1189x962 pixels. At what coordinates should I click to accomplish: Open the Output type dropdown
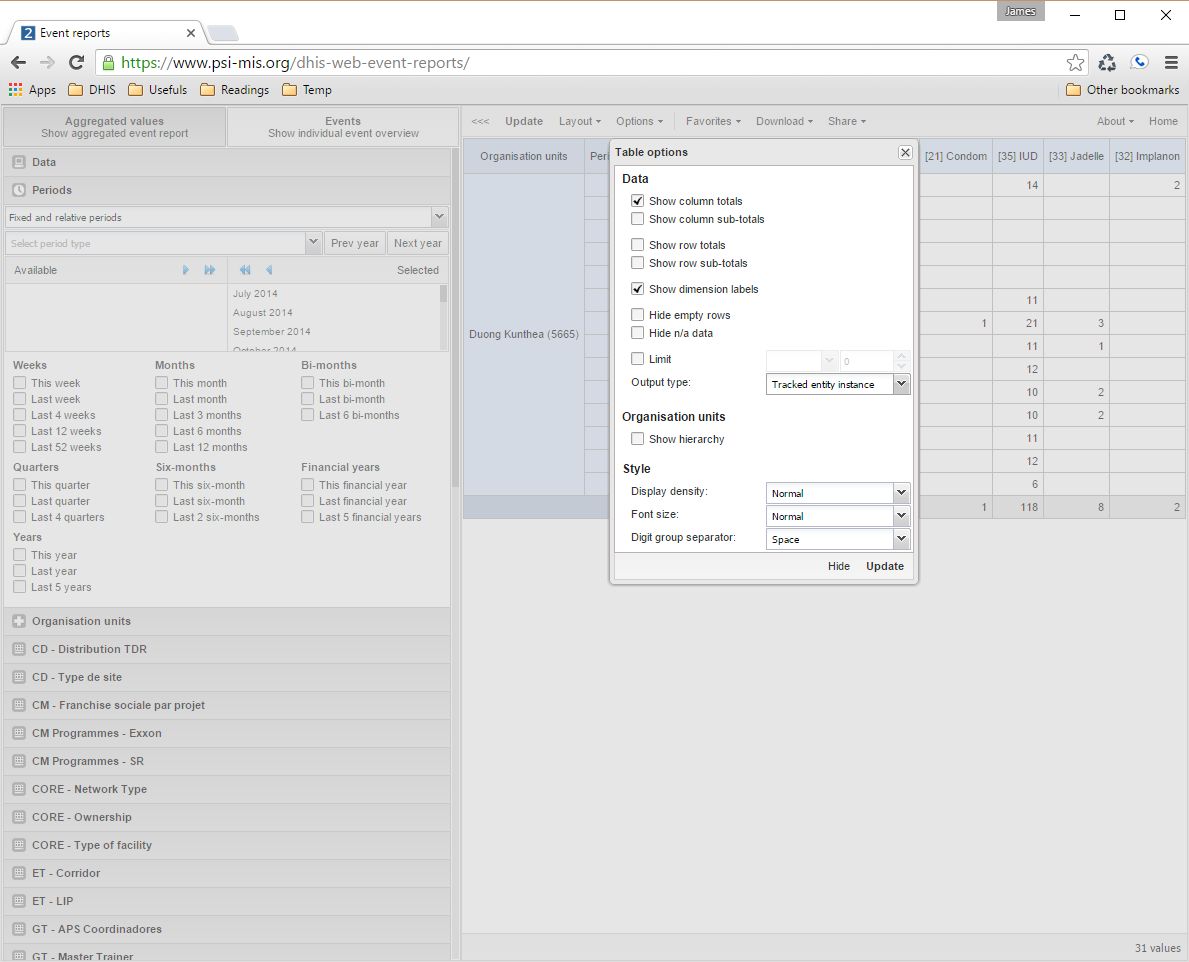901,384
